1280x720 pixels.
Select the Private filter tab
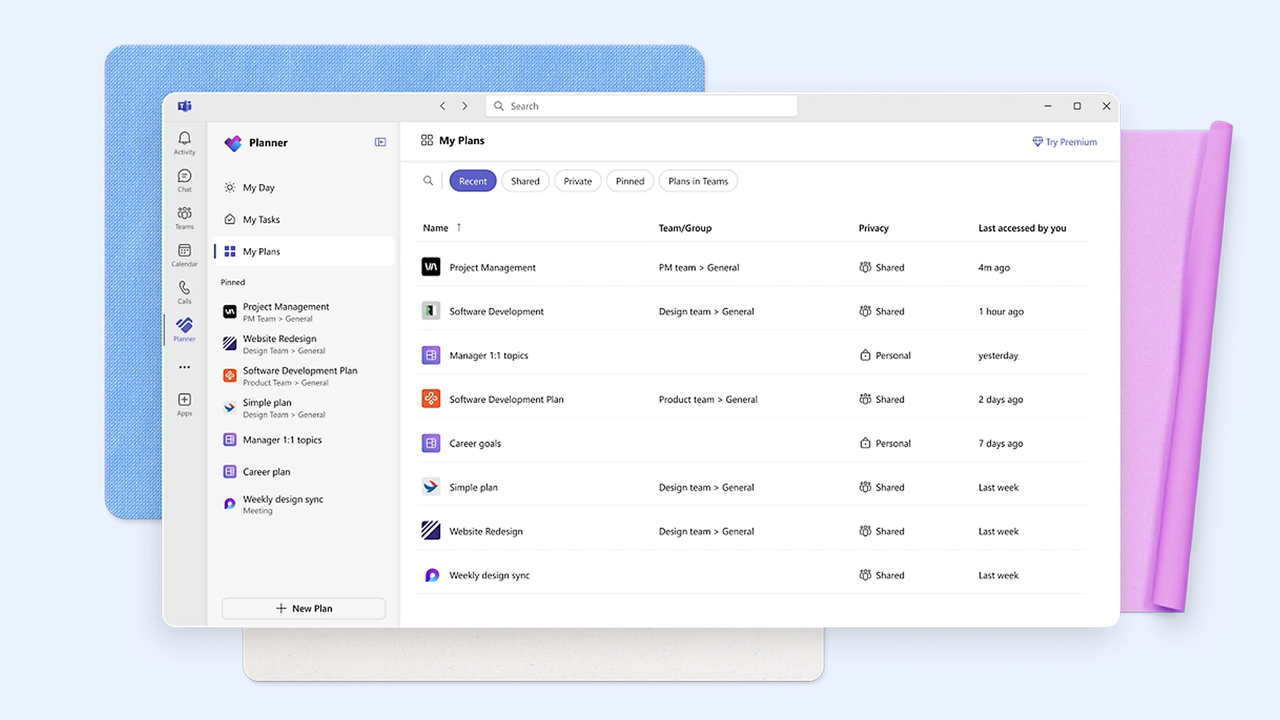tap(578, 181)
